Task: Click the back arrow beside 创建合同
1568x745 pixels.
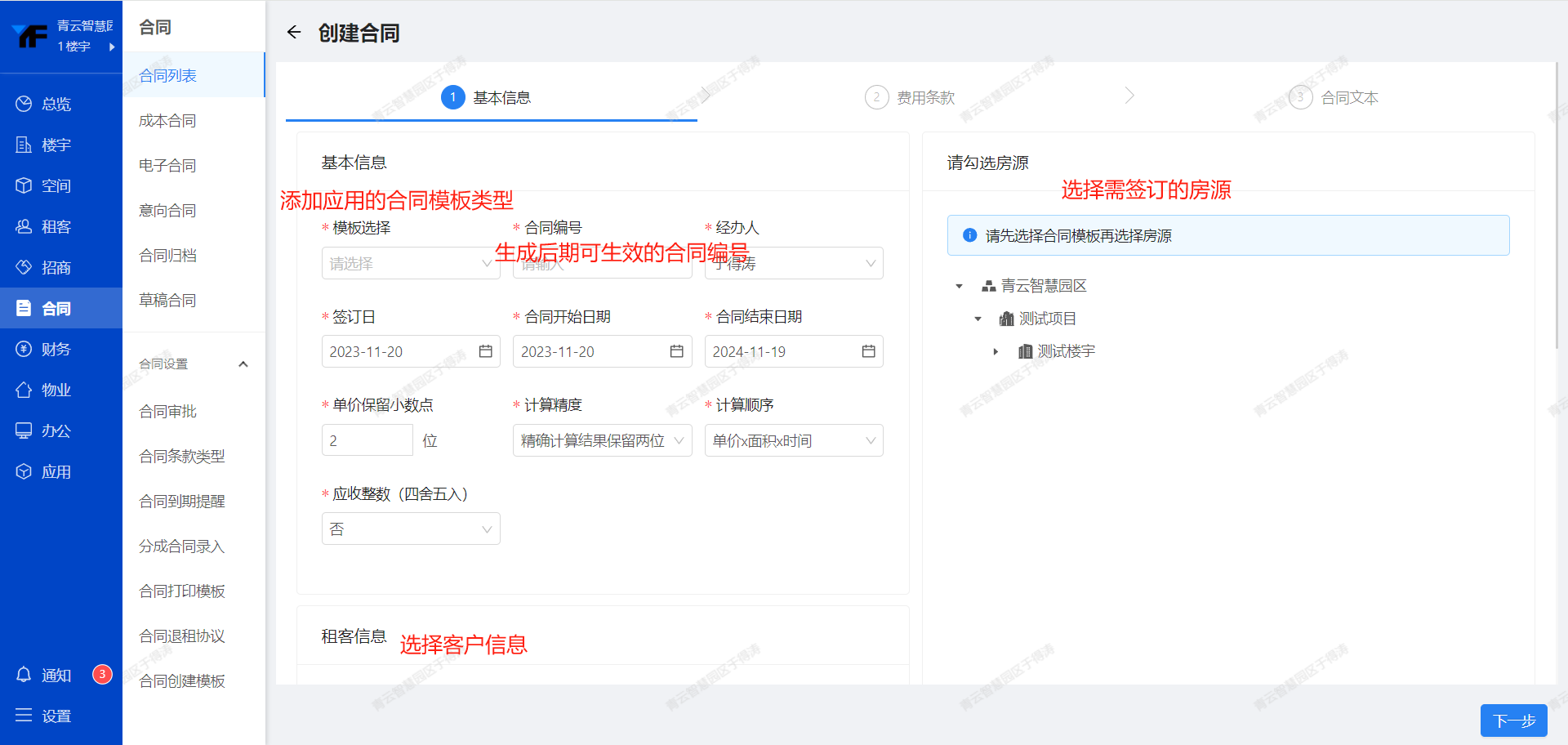Action: point(294,33)
